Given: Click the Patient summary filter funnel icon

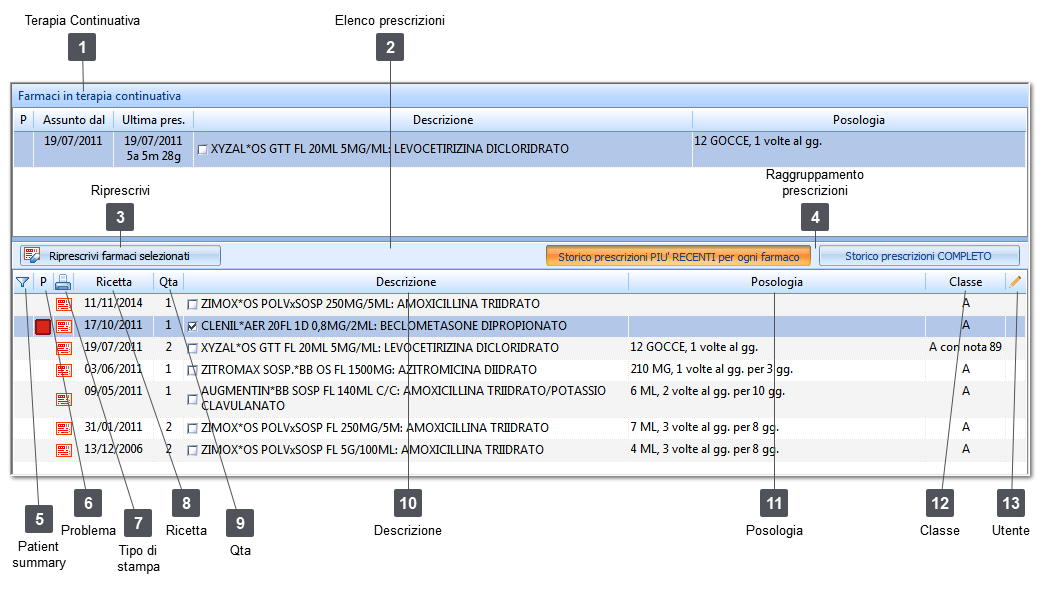Looking at the screenshot, I should click(22, 282).
